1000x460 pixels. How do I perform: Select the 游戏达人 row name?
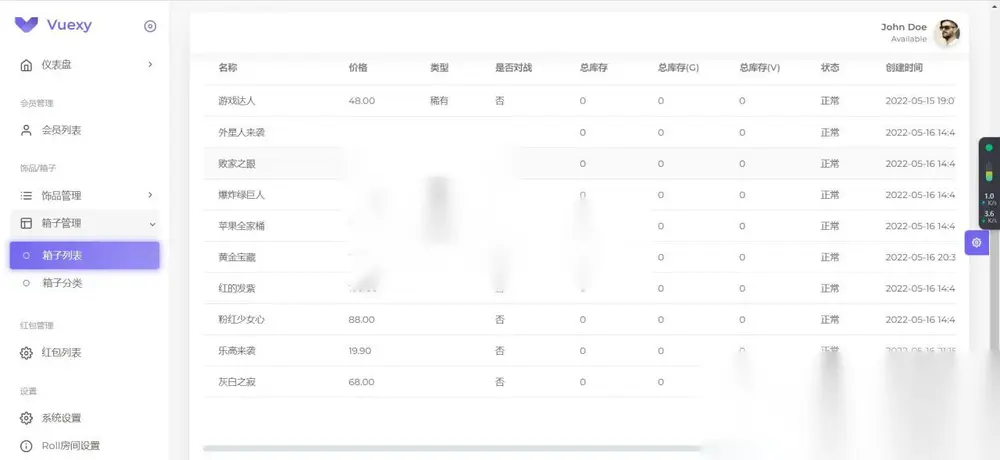(x=237, y=101)
